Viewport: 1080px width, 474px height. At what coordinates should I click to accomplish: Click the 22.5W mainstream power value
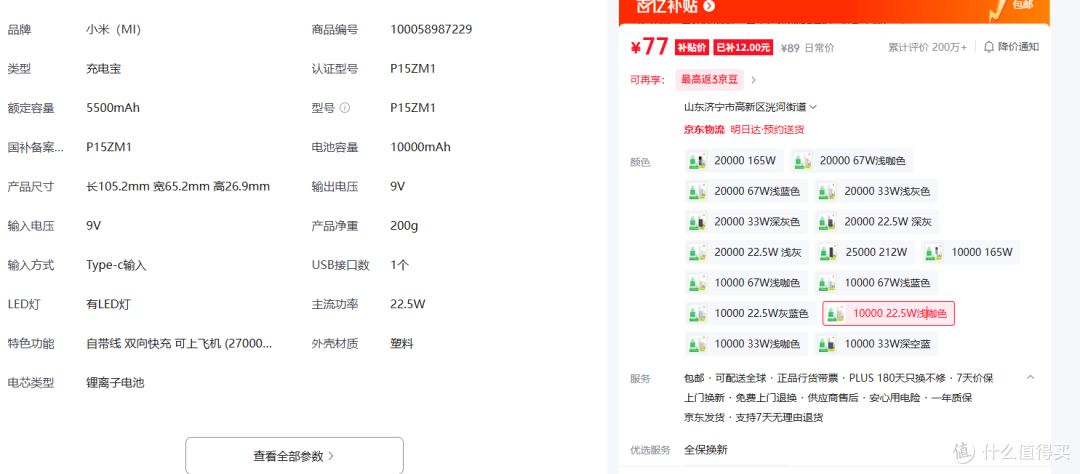coord(408,305)
